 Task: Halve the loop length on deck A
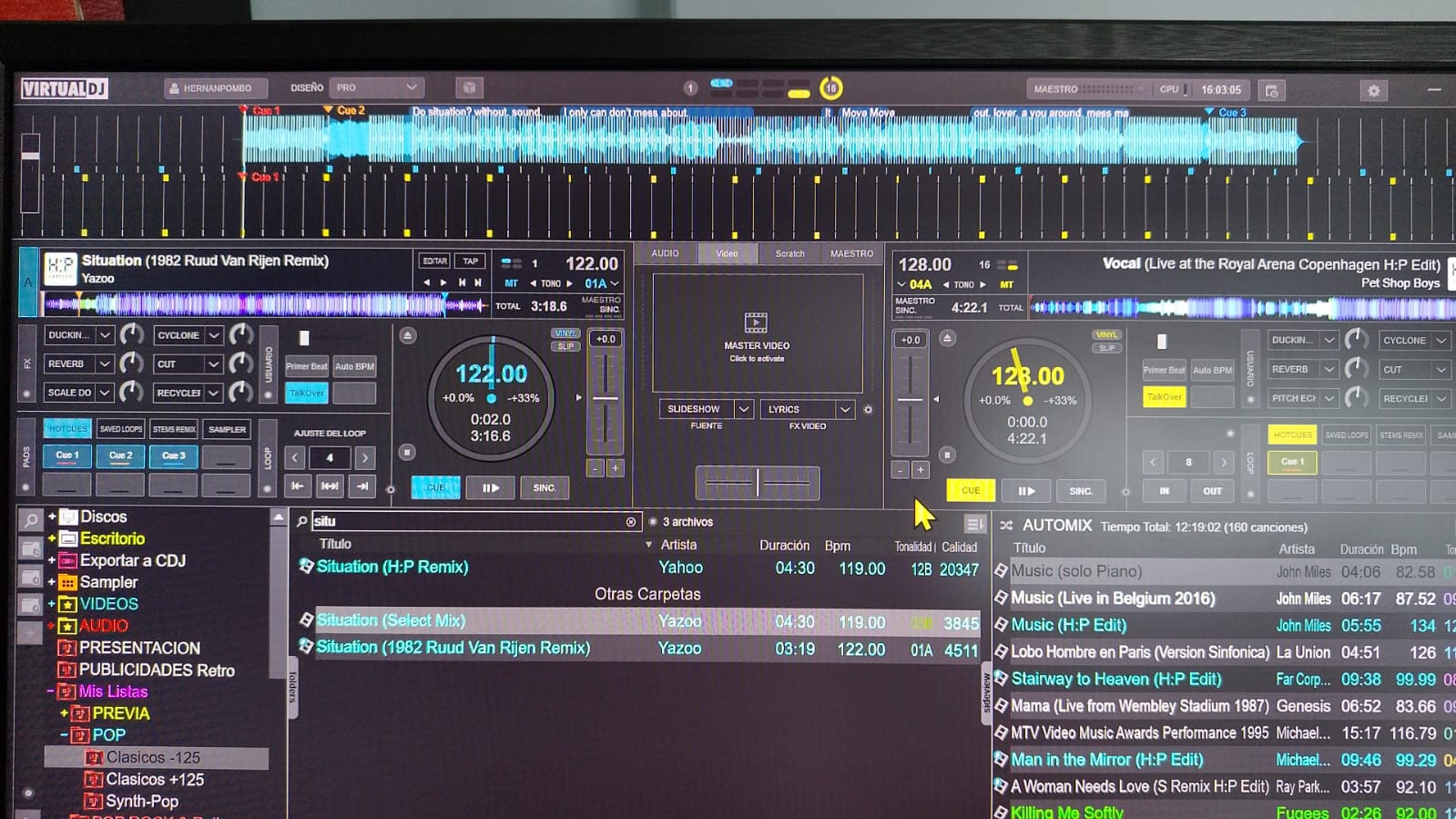click(x=295, y=457)
